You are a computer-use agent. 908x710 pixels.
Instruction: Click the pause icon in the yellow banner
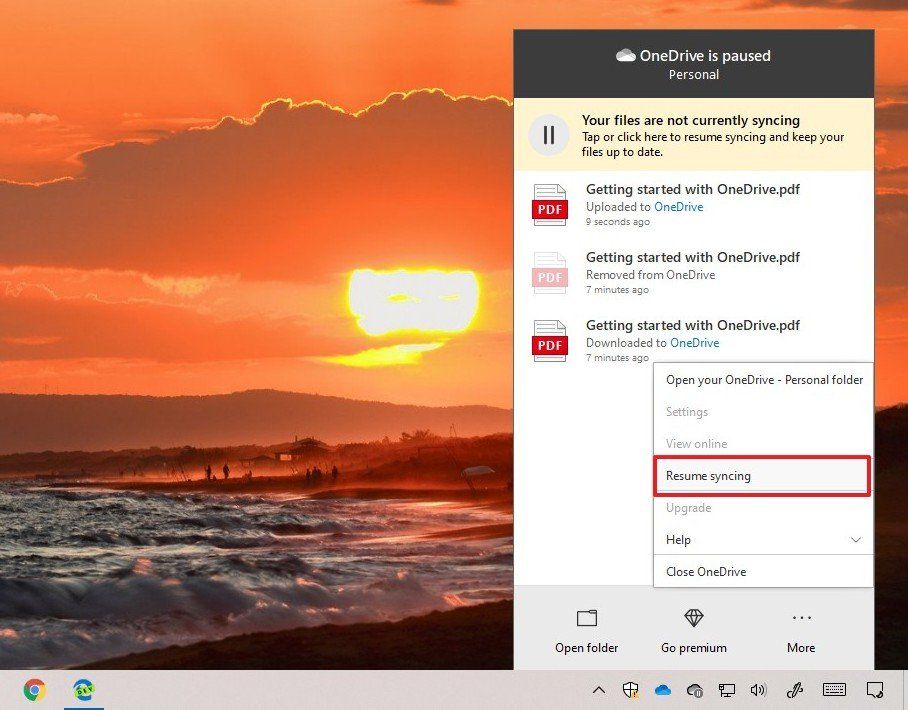click(548, 134)
